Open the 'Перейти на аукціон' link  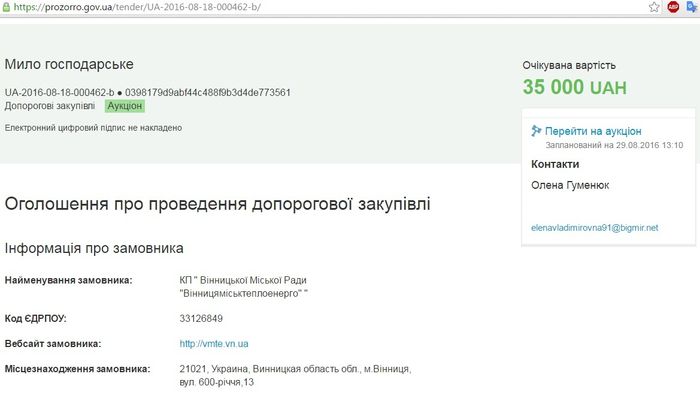(593, 131)
